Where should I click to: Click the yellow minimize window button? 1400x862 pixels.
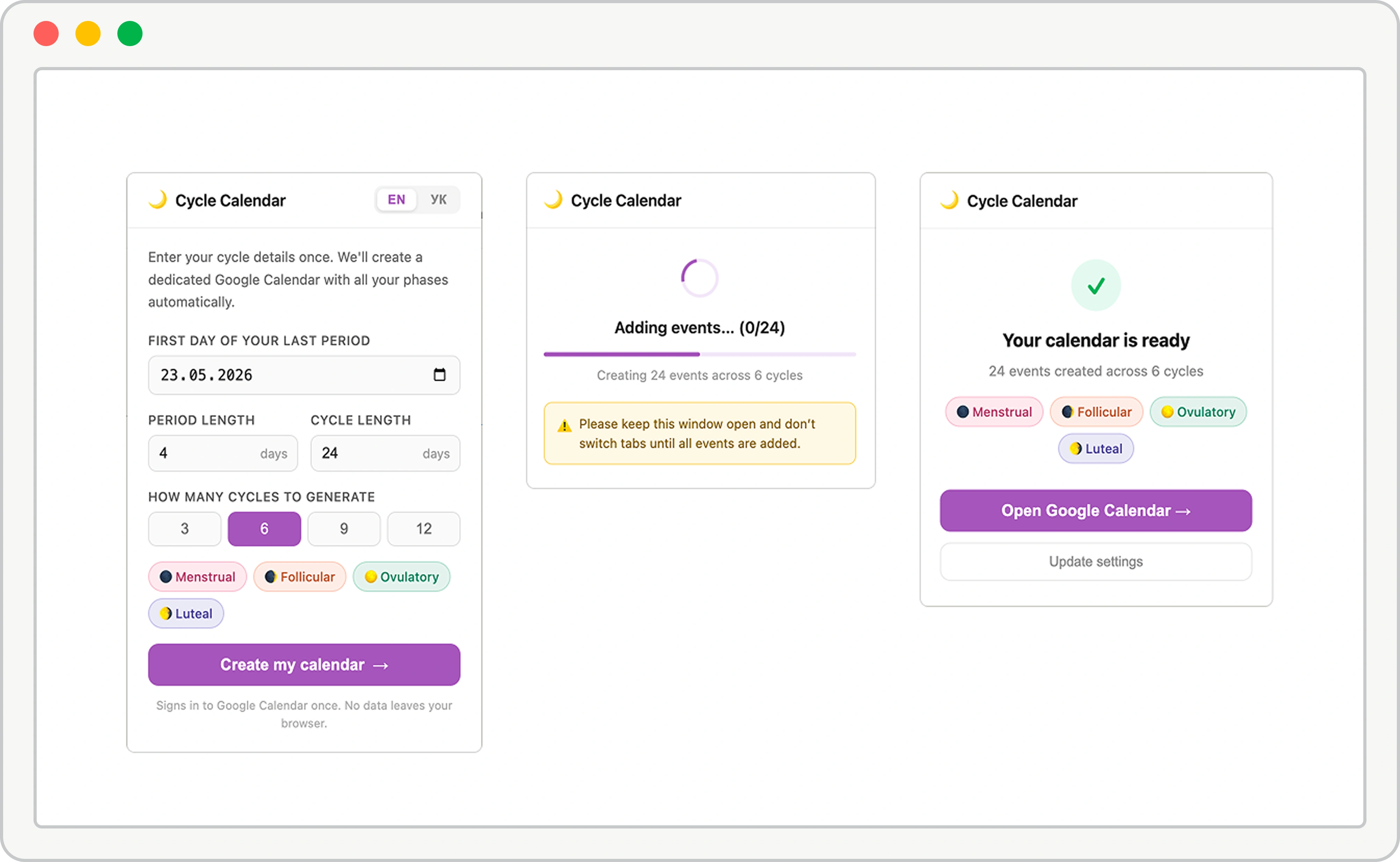pyautogui.click(x=88, y=33)
